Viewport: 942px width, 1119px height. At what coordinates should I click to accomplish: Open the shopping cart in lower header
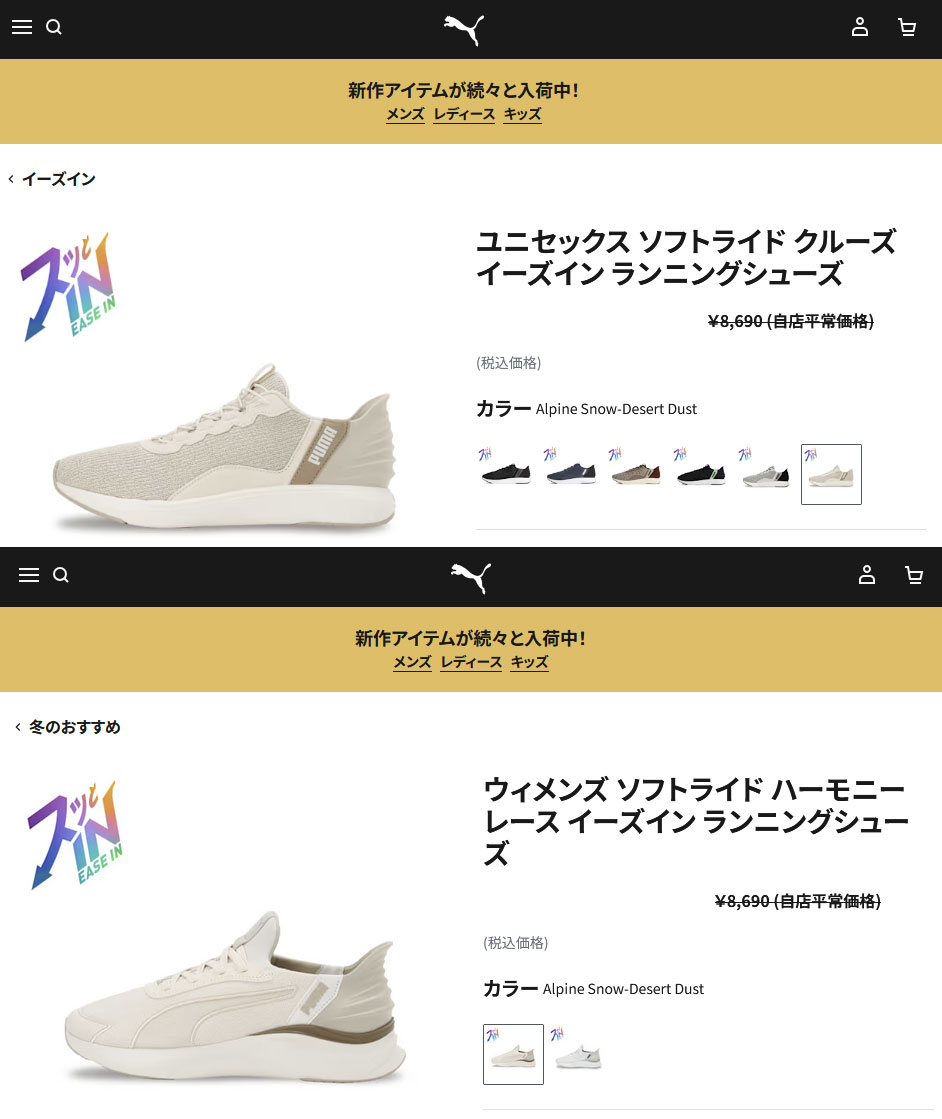click(914, 575)
